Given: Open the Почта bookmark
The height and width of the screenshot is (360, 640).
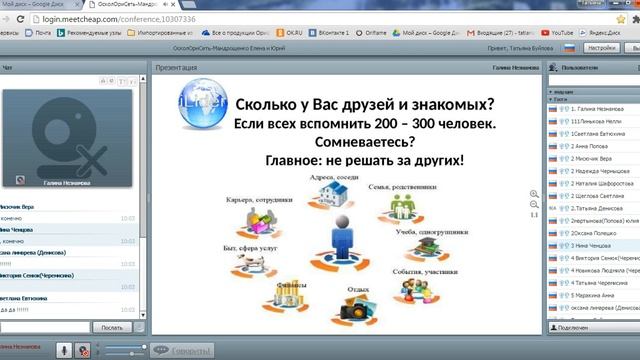Looking at the screenshot, I should point(38,33).
